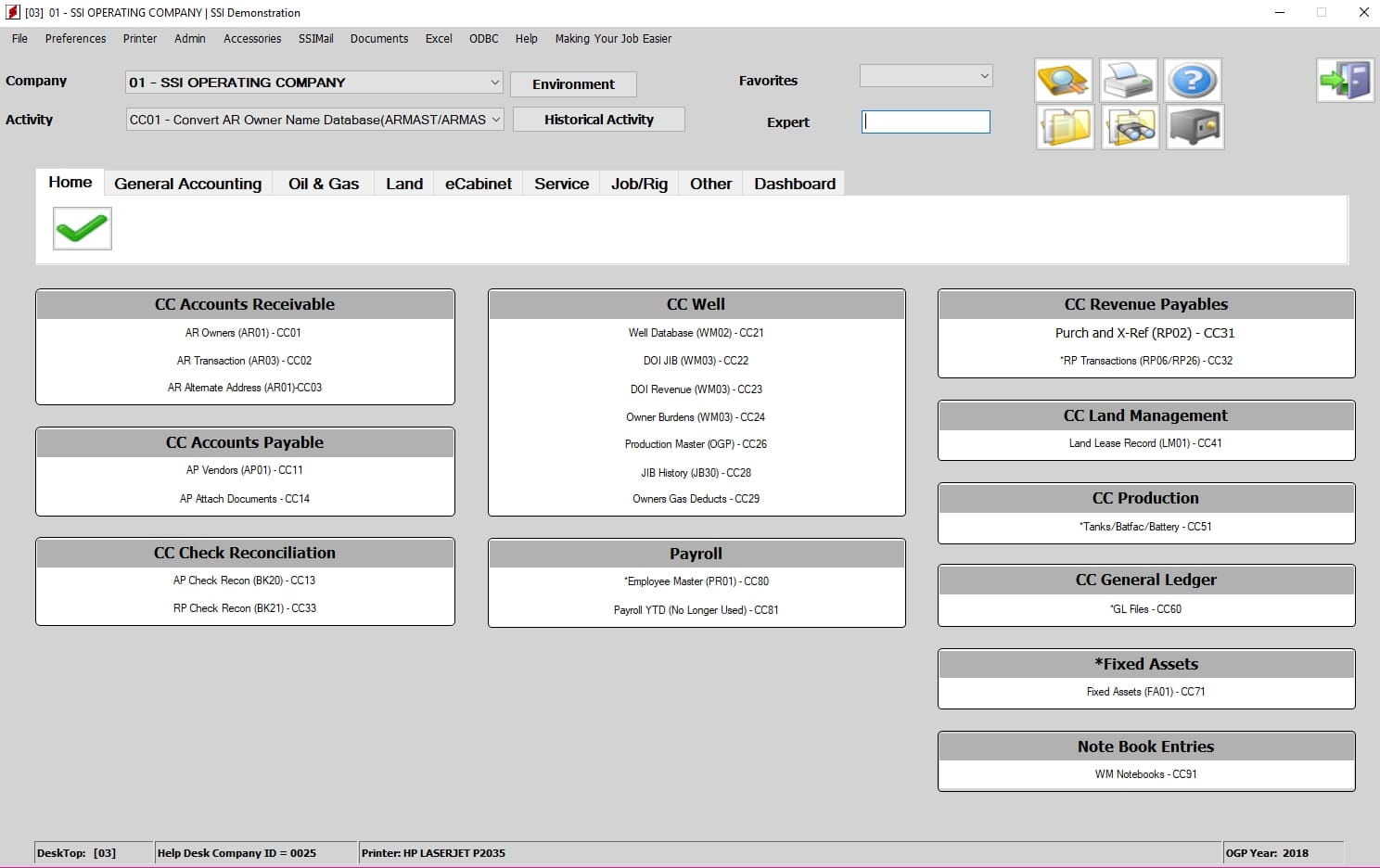Image resolution: width=1380 pixels, height=868 pixels.
Task: Expand the Favorites combo box
Action: pyautogui.click(x=984, y=76)
